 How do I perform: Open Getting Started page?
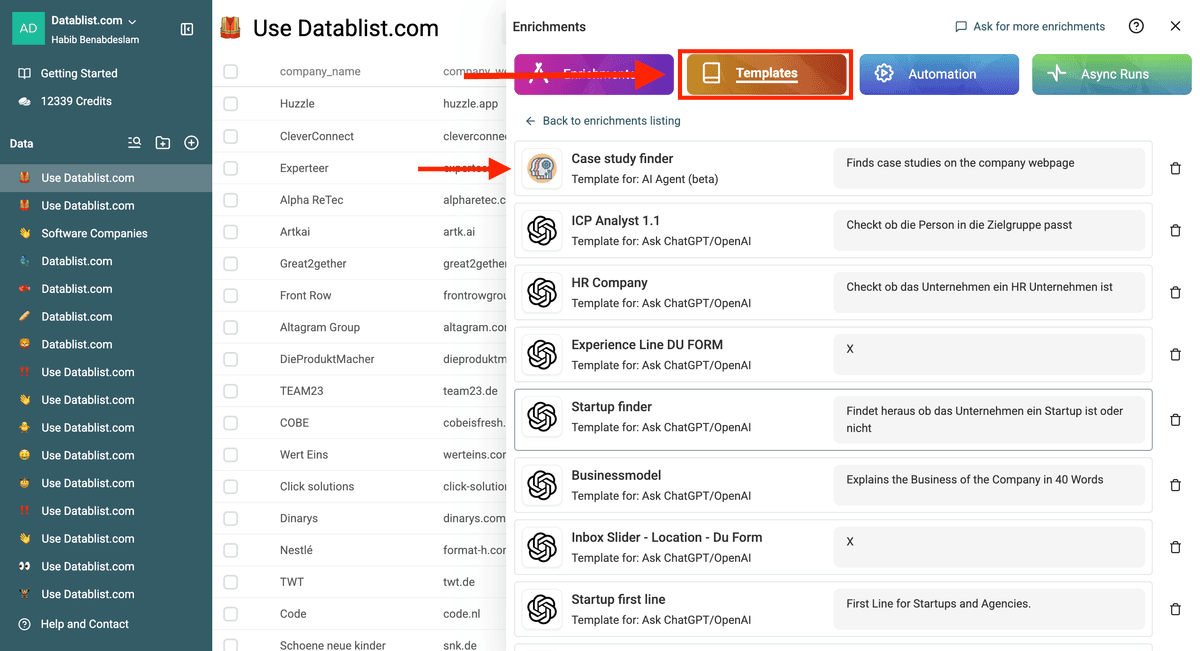point(79,73)
